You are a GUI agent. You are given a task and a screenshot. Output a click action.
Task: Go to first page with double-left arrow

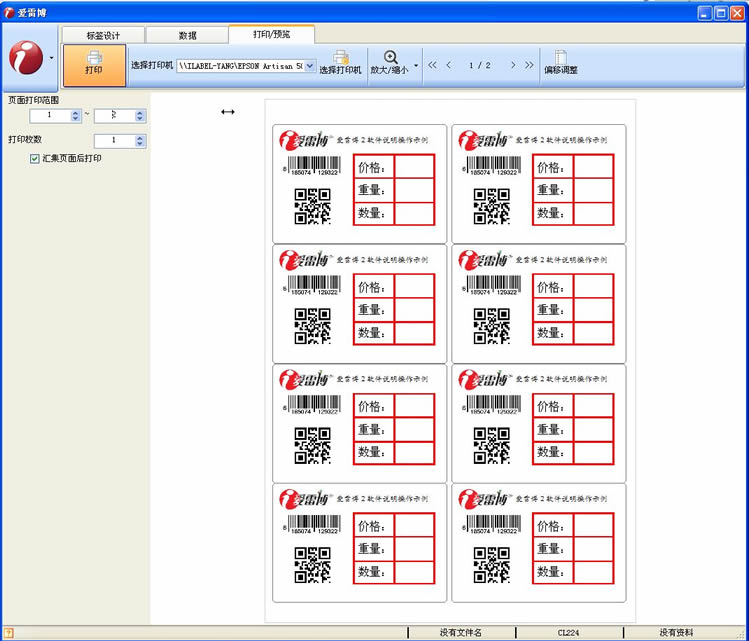click(x=432, y=65)
